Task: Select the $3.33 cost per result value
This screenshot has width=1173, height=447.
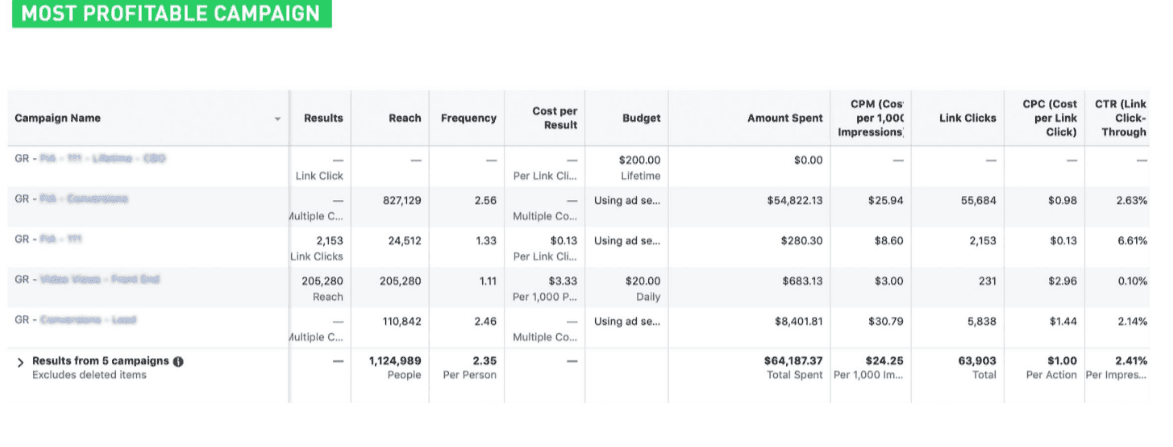Action: click(563, 281)
